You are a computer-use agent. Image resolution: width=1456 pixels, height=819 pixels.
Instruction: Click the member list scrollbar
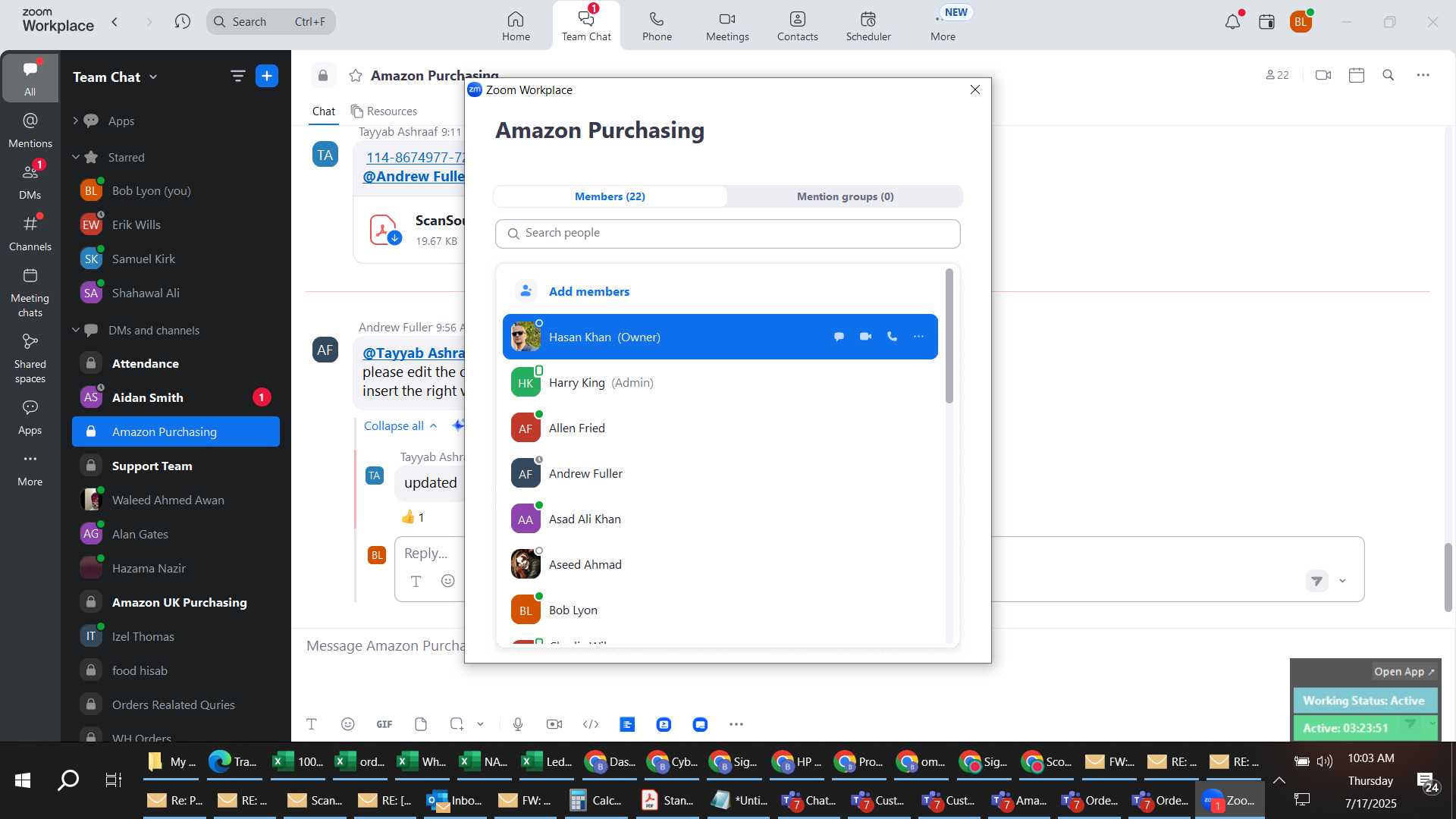[949, 336]
